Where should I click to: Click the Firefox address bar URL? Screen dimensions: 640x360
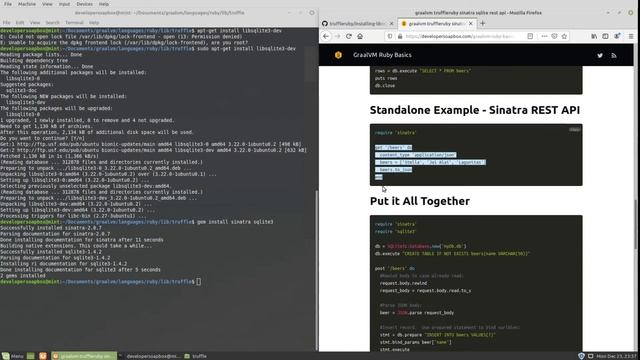[459, 36]
